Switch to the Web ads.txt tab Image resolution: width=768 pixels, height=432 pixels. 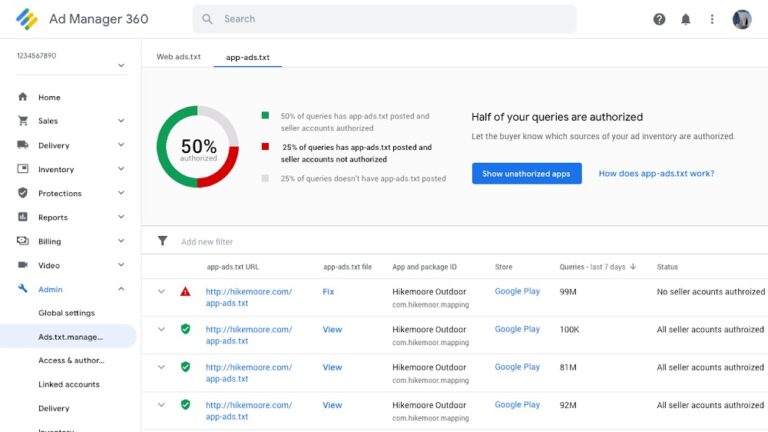pos(178,57)
